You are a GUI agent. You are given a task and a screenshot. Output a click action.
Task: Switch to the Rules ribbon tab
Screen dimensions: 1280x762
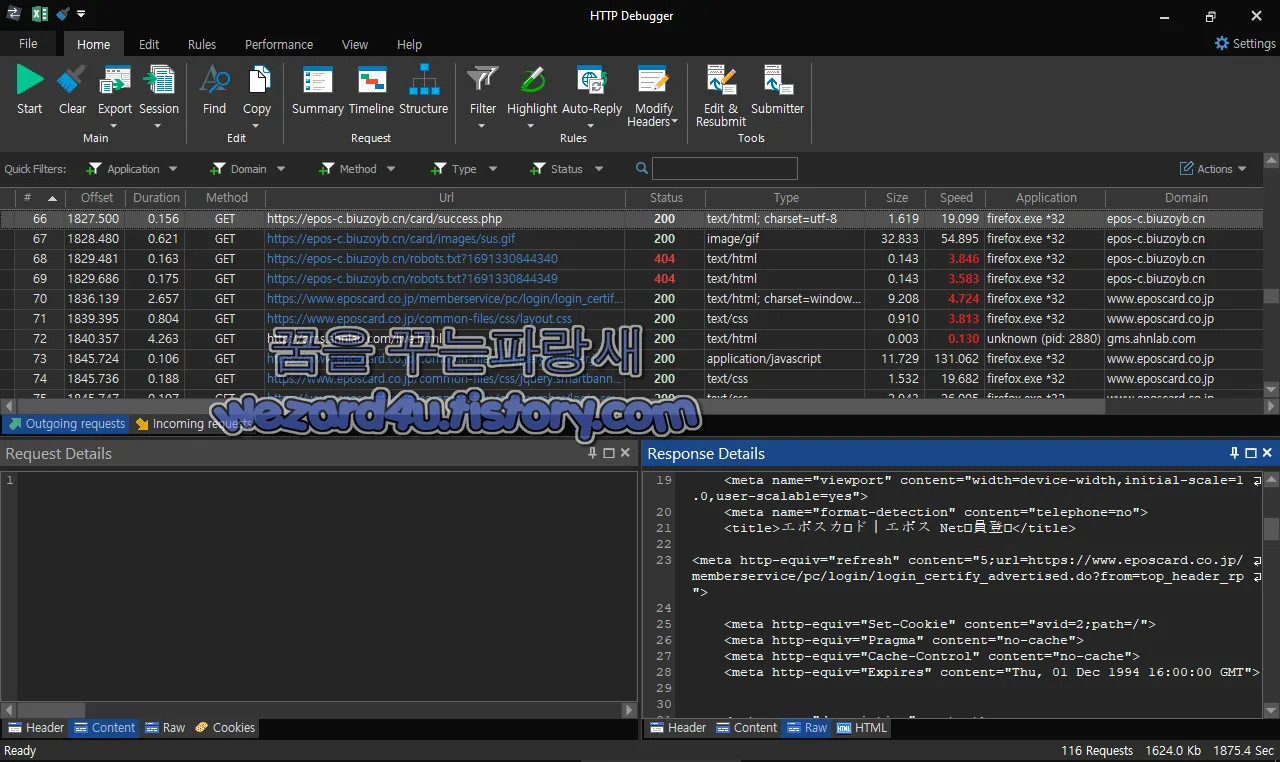click(202, 44)
